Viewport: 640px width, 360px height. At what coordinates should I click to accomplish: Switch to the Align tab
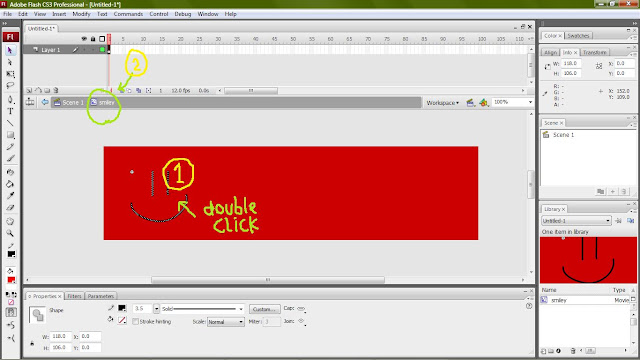click(550, 53)
